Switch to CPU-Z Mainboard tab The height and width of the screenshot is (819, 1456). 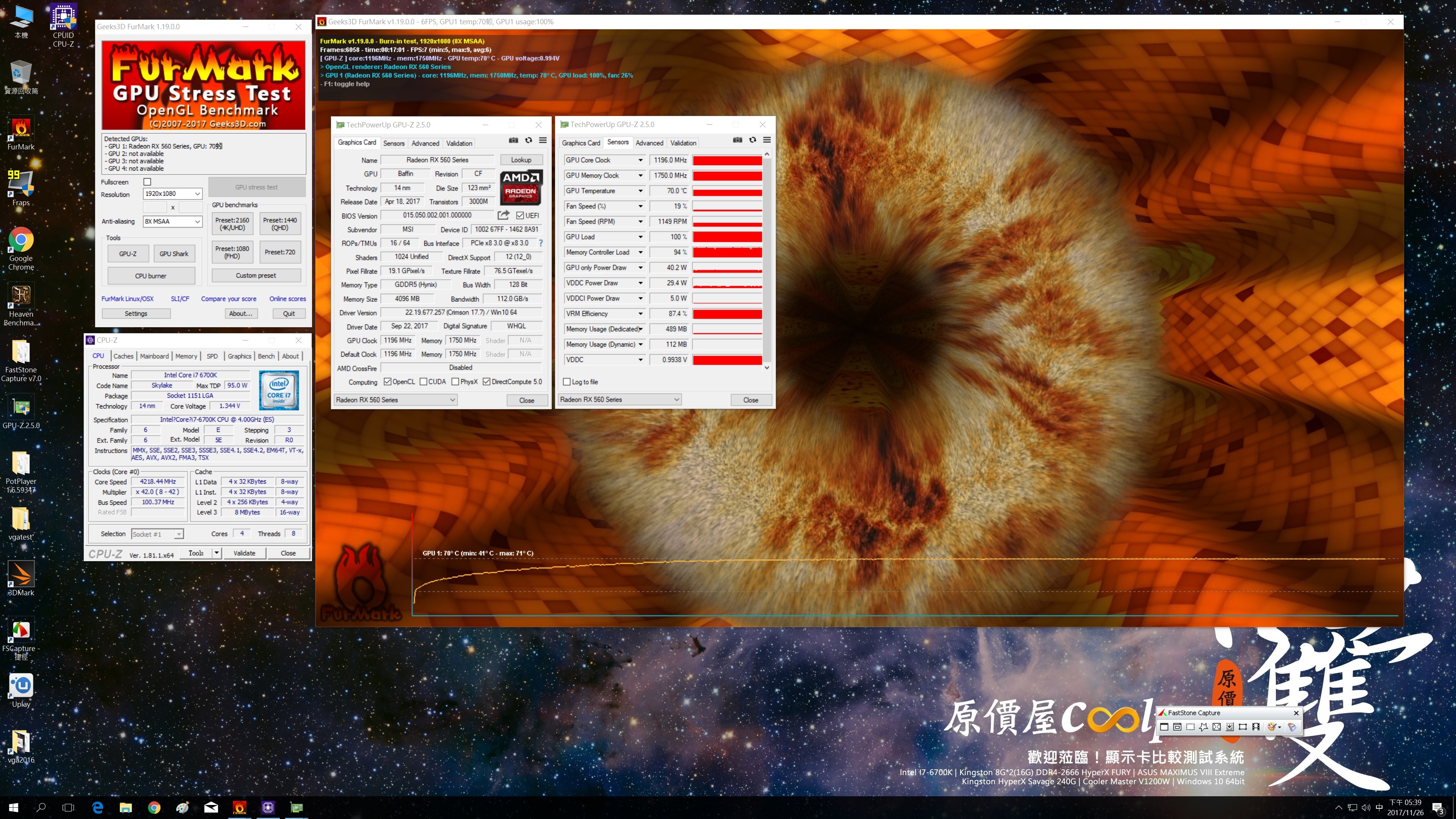pos(154,356)
